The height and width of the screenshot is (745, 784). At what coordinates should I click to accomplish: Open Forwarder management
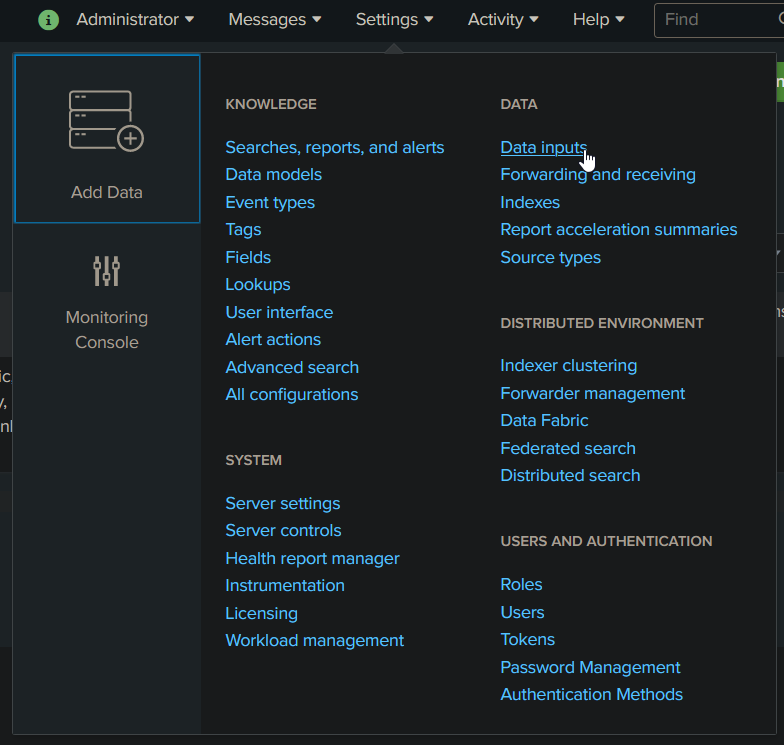[592, 394]
